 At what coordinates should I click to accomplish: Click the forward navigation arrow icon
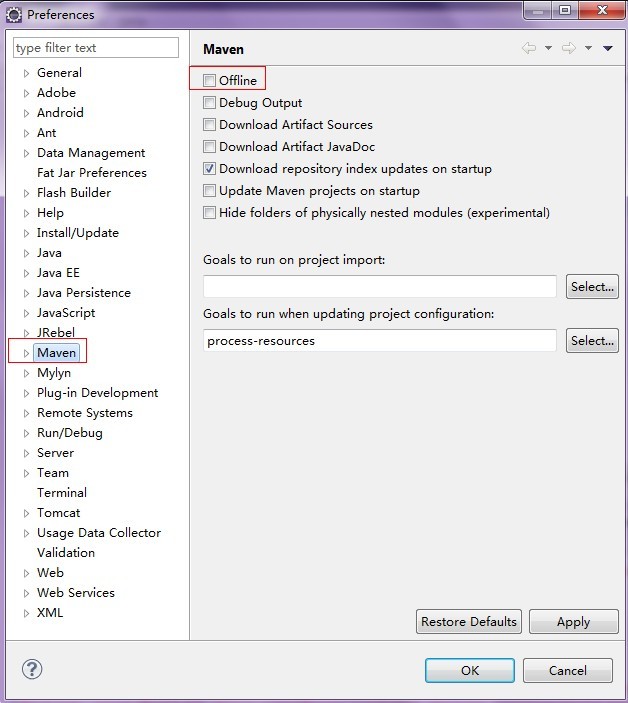click(568, 48)
